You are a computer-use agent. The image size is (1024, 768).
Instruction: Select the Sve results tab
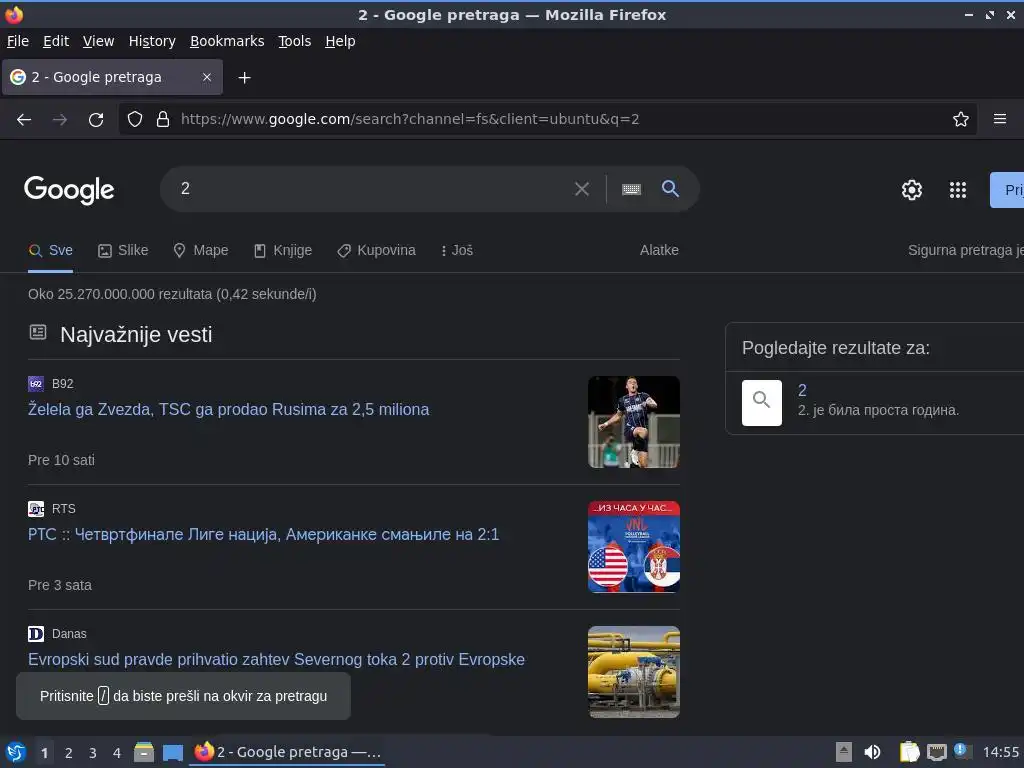50,250
